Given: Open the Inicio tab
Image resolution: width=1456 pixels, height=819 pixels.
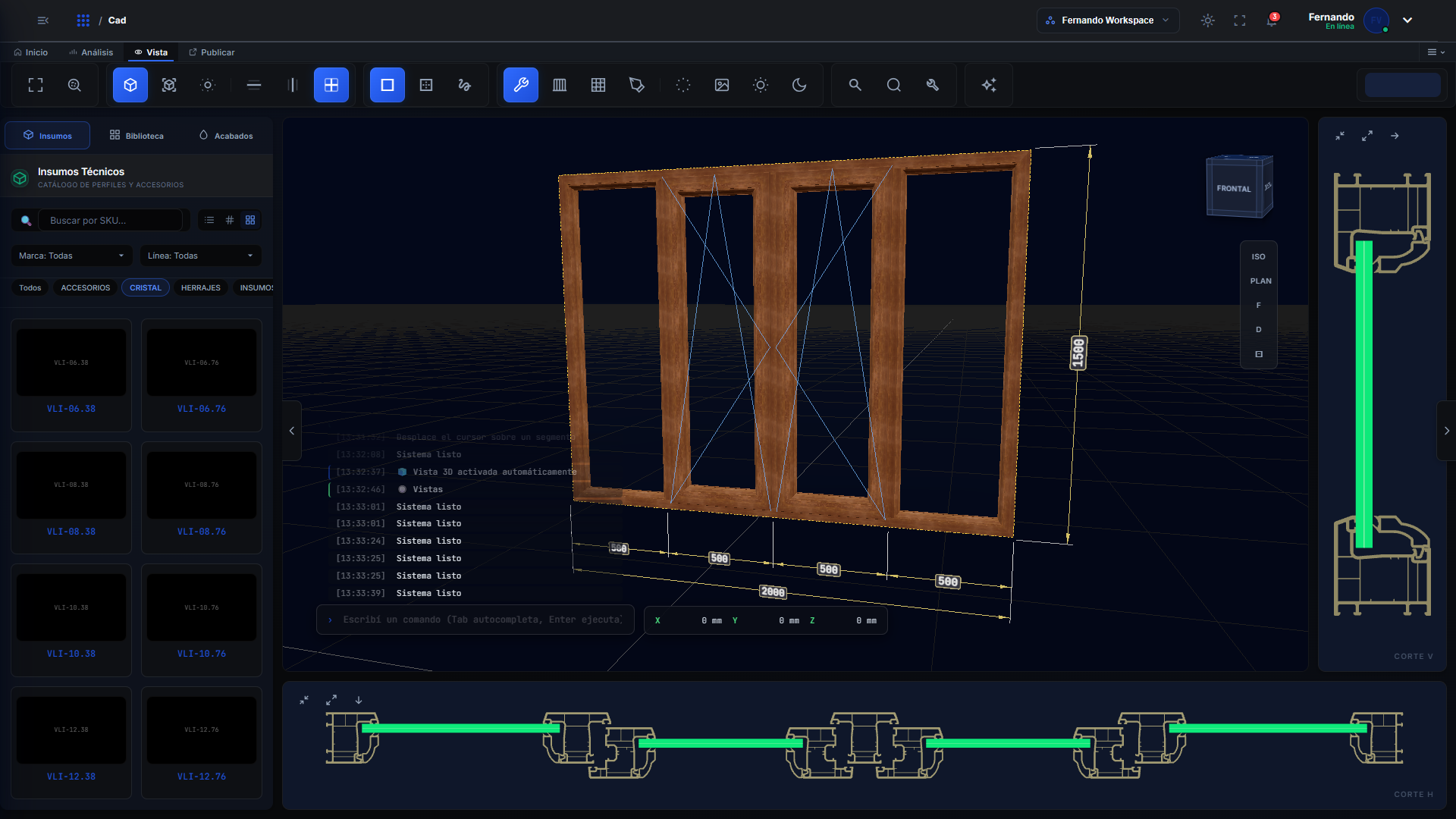Looking at the screenshot, I should pyautogui.click(x=31, y=52).
